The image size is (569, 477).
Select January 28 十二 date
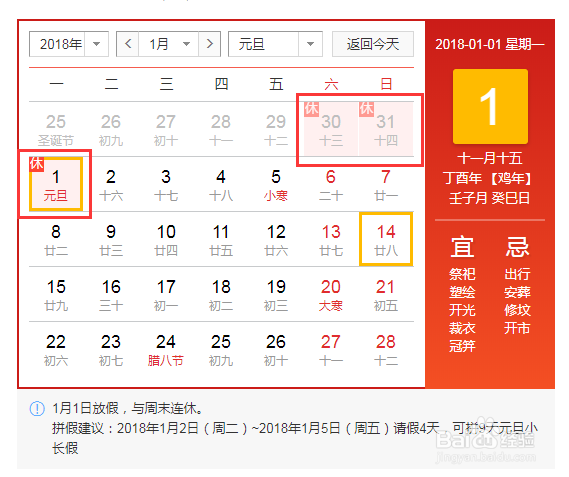click(x=386, y=349)
